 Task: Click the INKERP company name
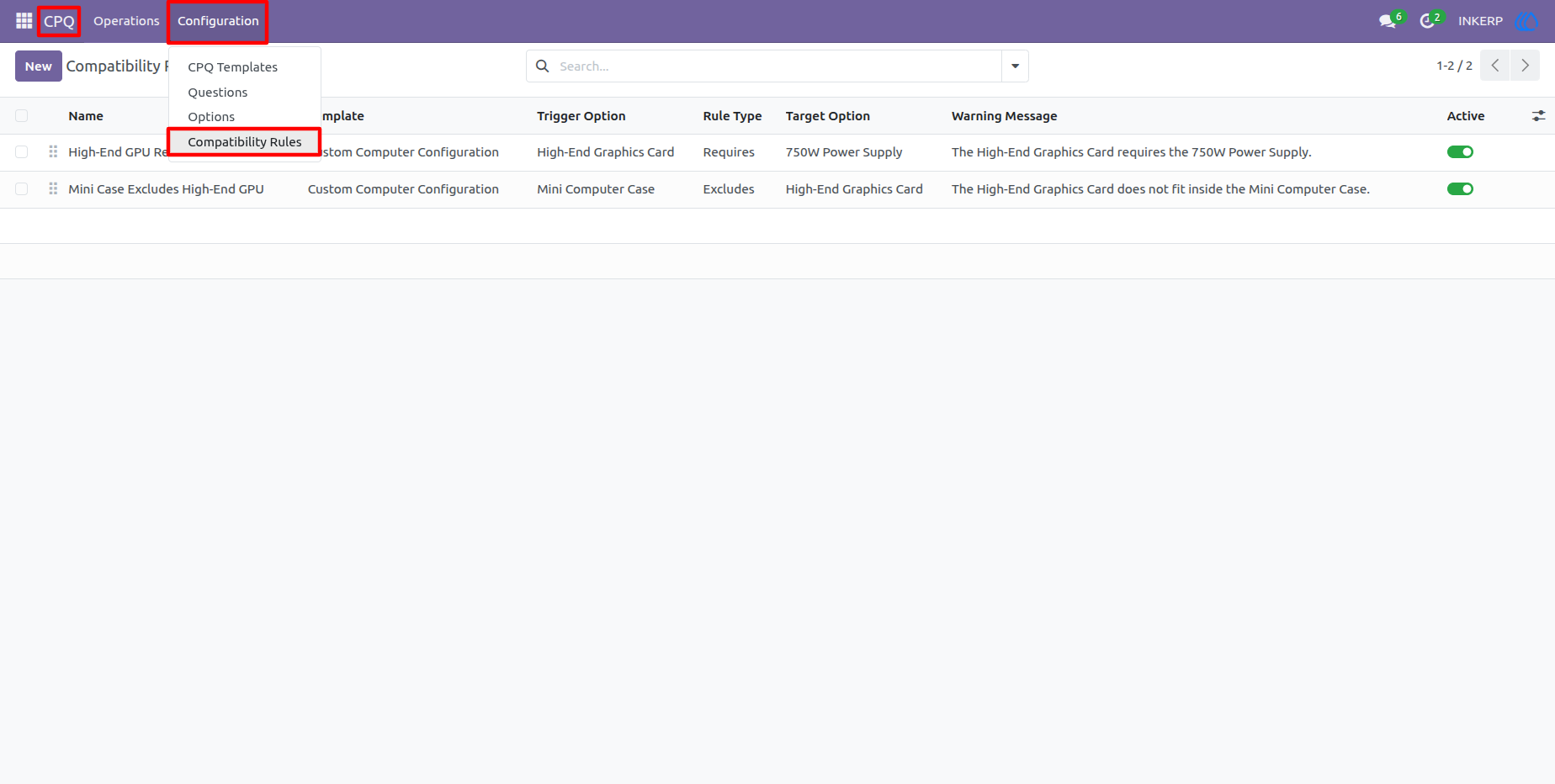click(x=1480, y=21)
